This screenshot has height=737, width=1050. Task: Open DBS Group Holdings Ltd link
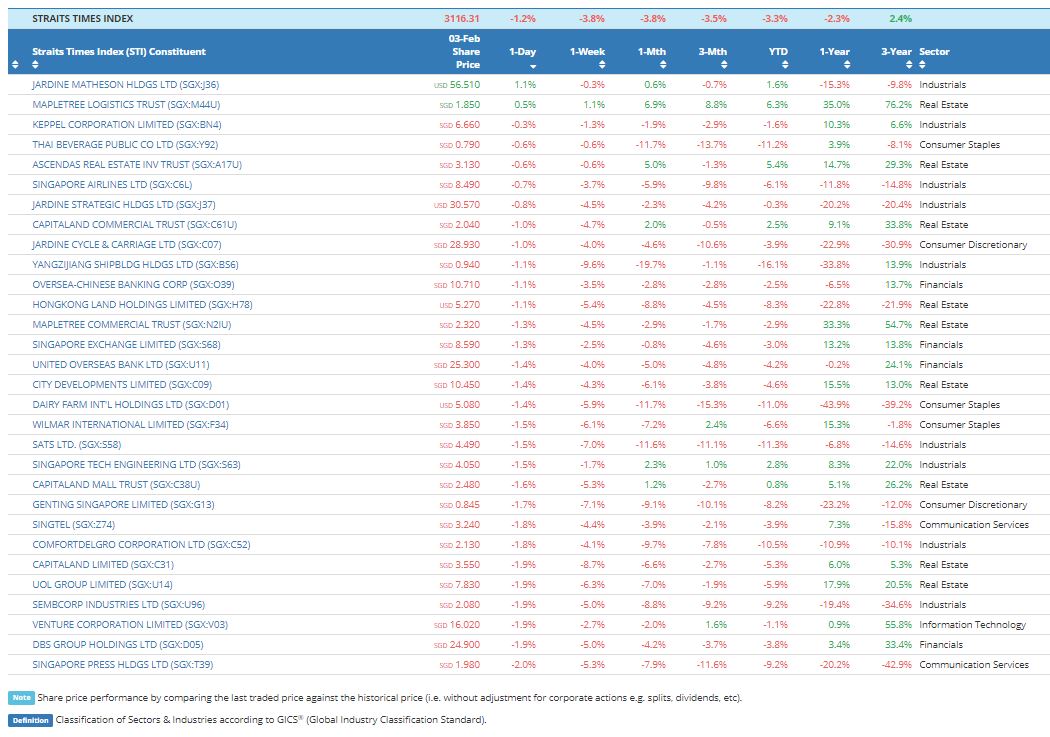coord(118,645)
